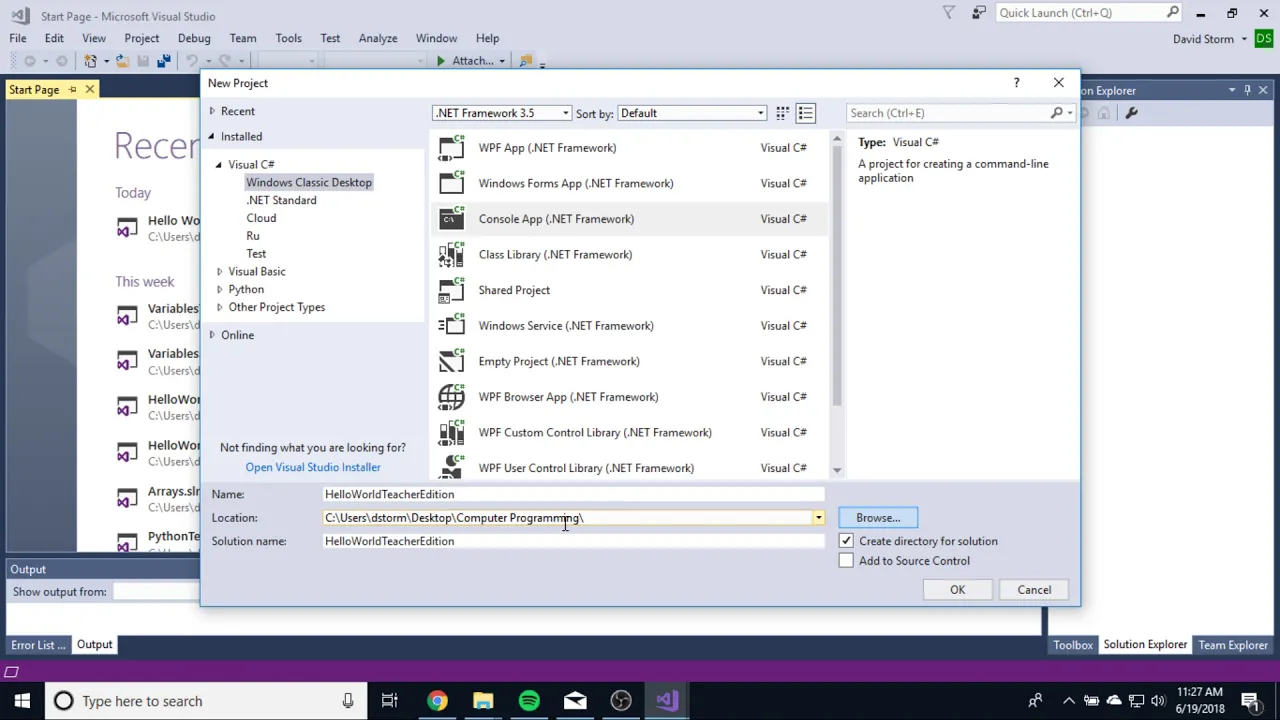Click the Cancel button
The width and height of the screenshot is (1280, 720).
[1034, 590]
